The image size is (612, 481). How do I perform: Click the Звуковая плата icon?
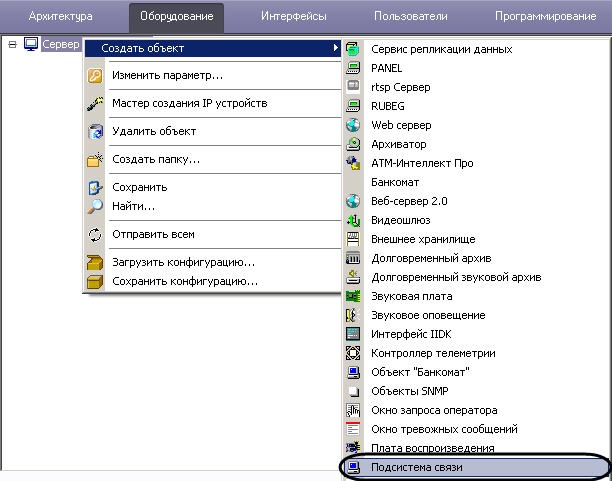[x=352, y=297]
